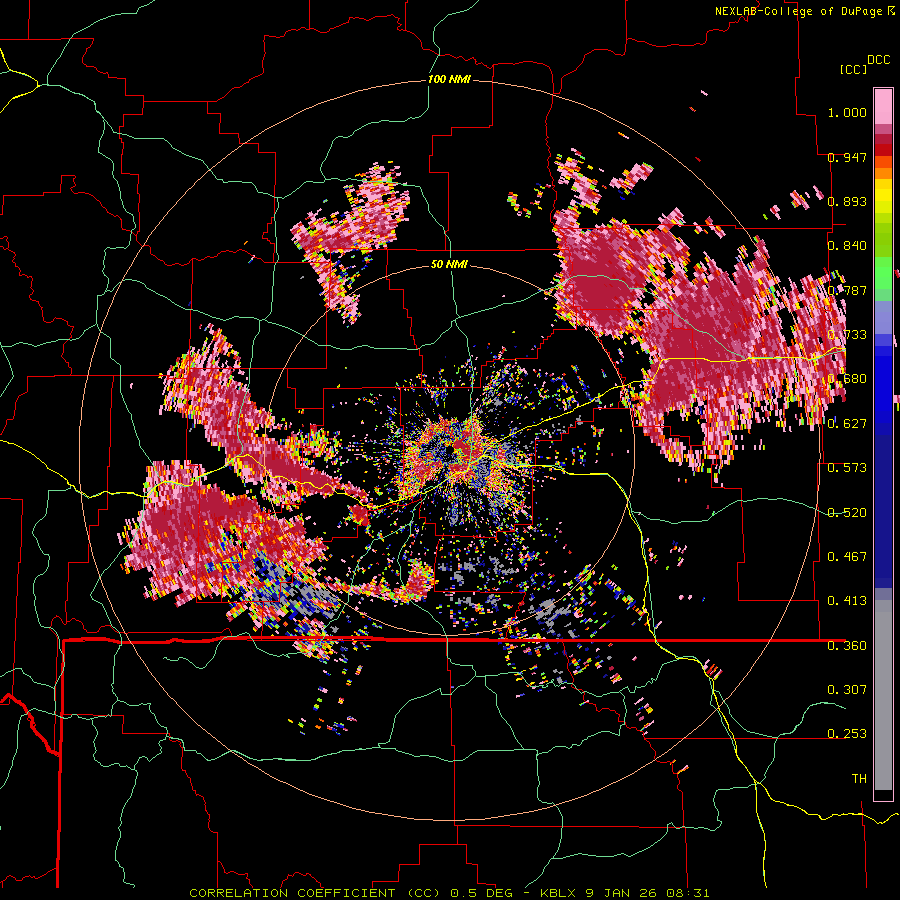Pick the light pink swatch at the color bar top
This screenshot has height=900, width=900.
coord(883,106)
